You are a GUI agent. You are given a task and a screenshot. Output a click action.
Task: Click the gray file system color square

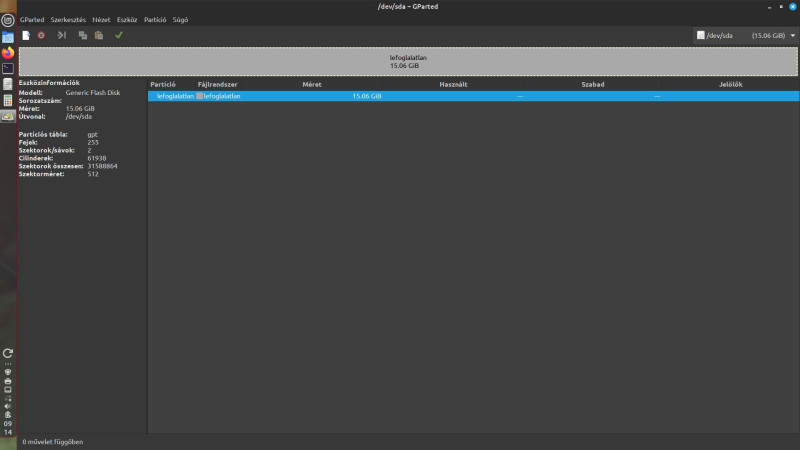[x=199, y=96]
